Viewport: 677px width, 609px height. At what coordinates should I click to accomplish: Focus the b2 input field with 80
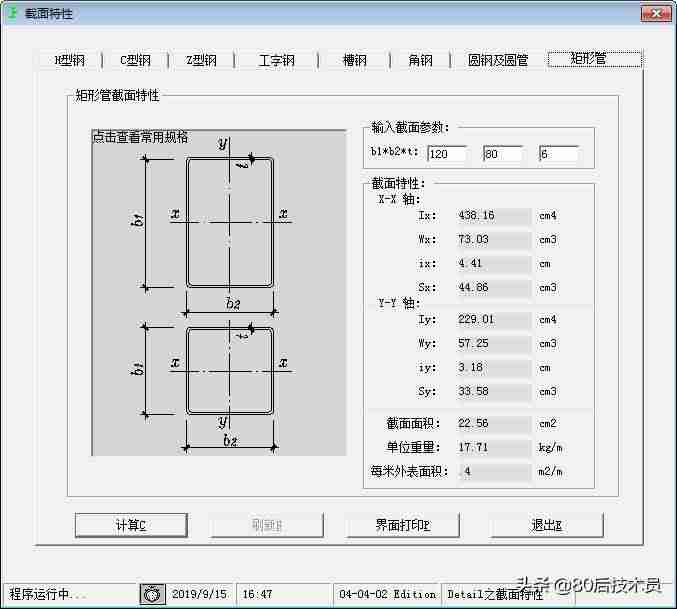(x=503, y=154)
